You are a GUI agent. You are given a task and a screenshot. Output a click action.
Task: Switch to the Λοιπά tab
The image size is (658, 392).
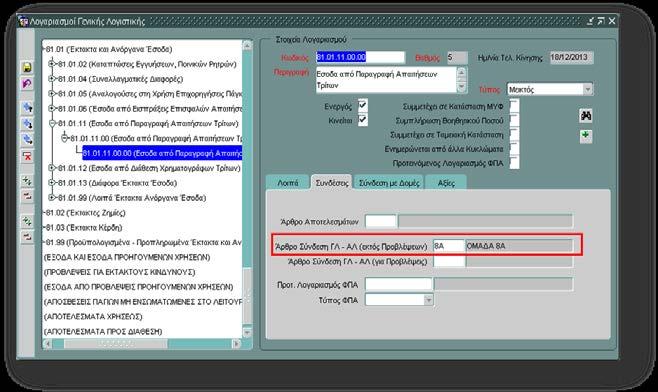[288, 183]
